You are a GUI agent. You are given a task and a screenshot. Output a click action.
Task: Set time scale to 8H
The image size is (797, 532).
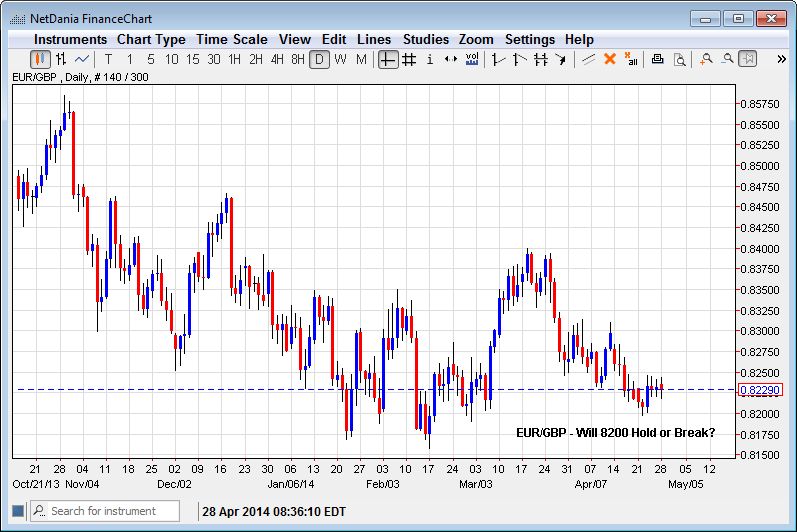click(298, 59)
